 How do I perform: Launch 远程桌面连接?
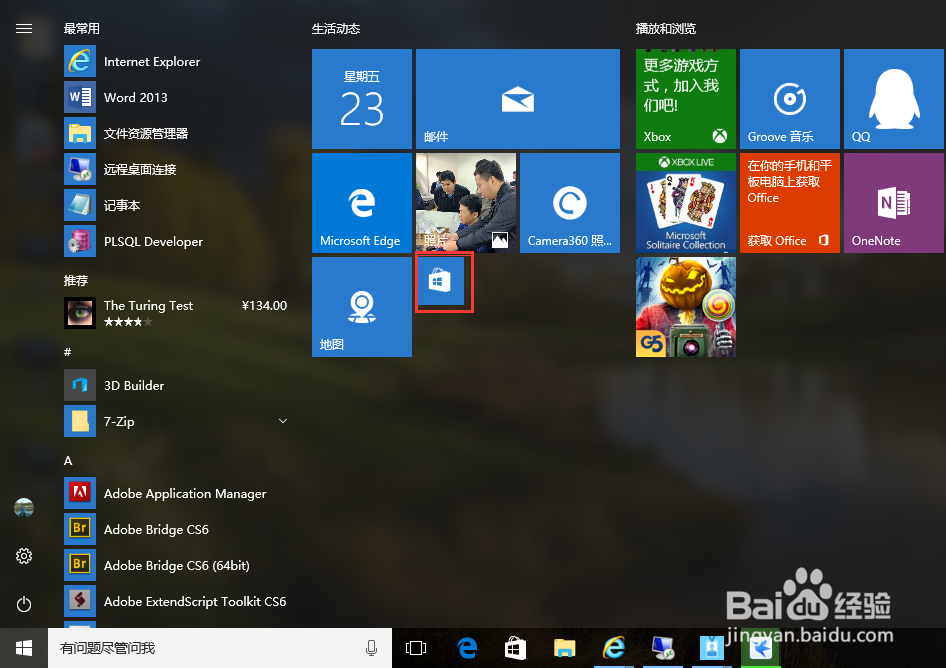coord(176,170)
